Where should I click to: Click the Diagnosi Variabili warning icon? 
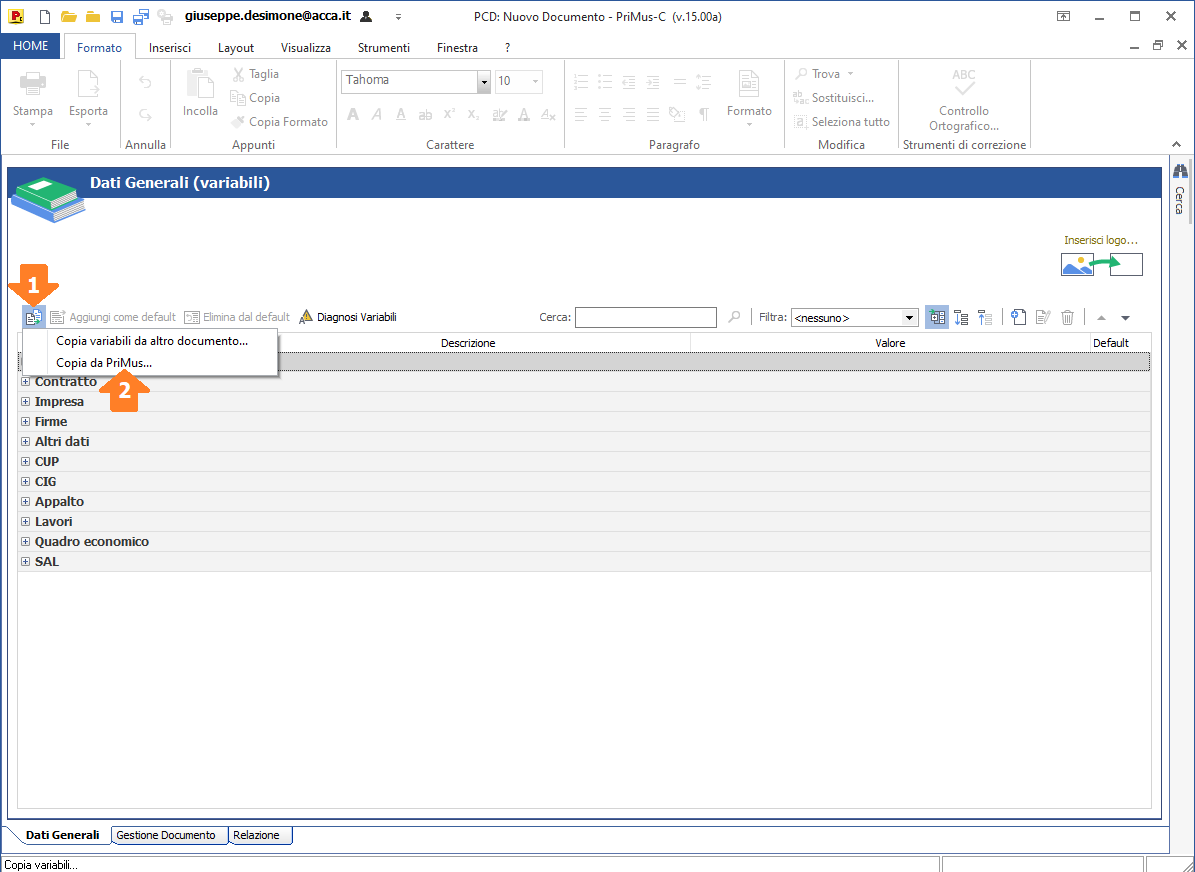tap(307, 317)
